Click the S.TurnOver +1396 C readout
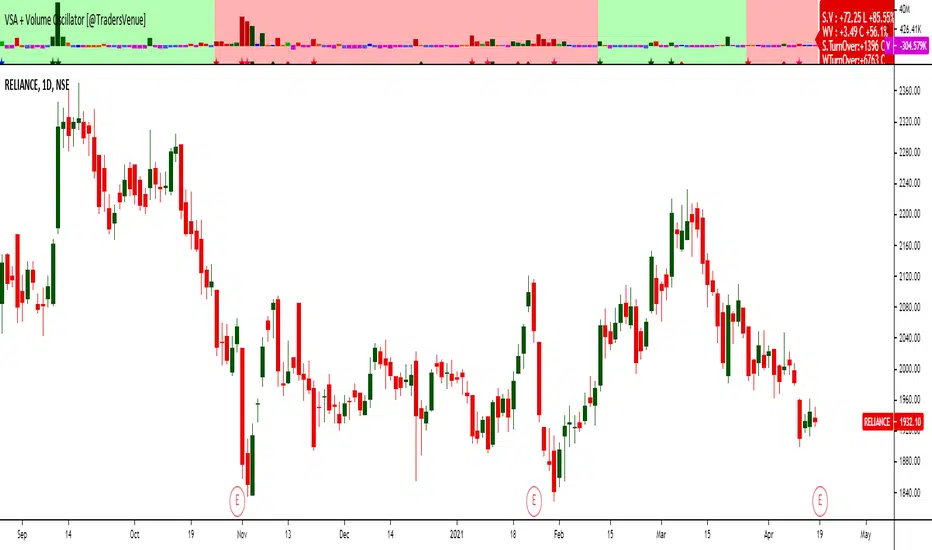 click(x=854, y=46)
